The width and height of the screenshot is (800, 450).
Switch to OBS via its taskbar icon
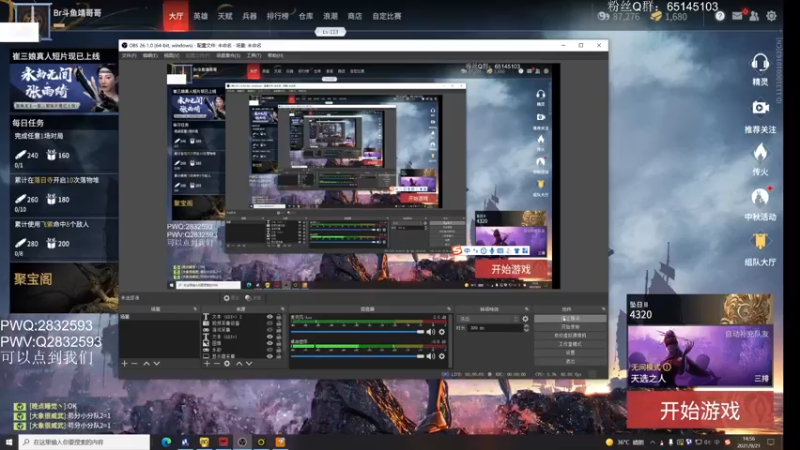click(x=242, y=442)
